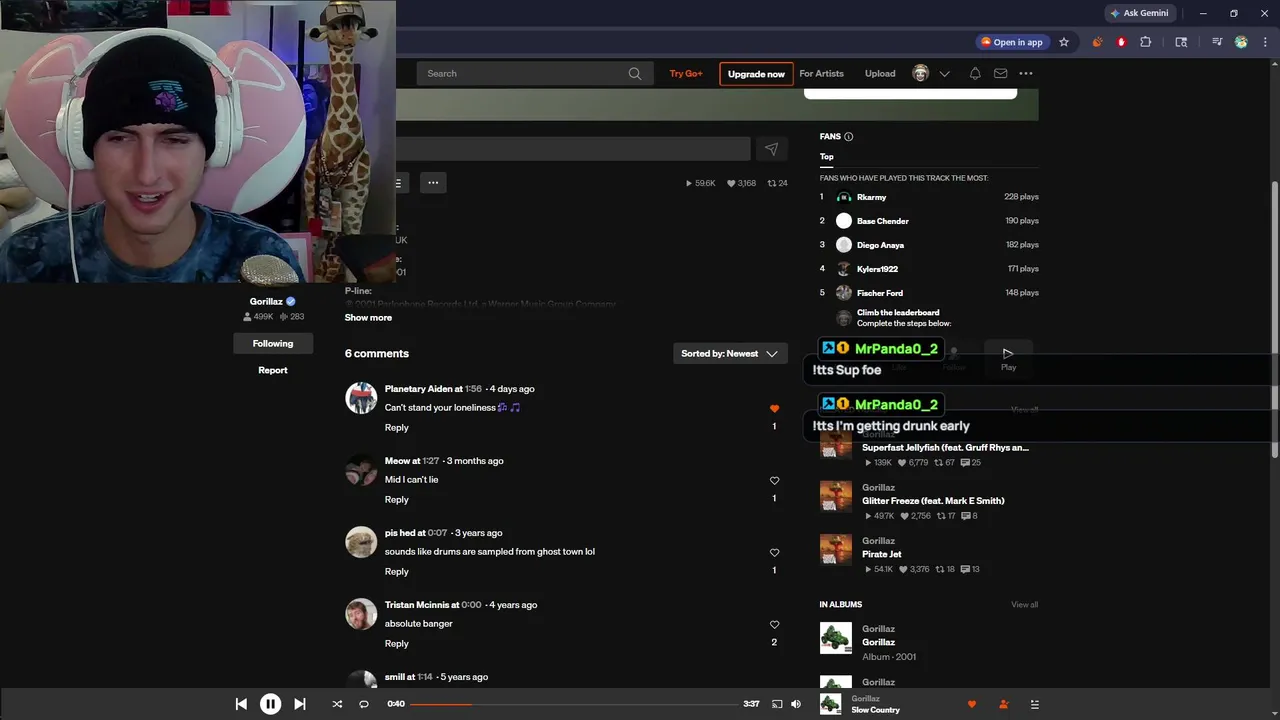Mute the player volume
The width and height of the screenshot is (1280, 720).
point(796,704)
